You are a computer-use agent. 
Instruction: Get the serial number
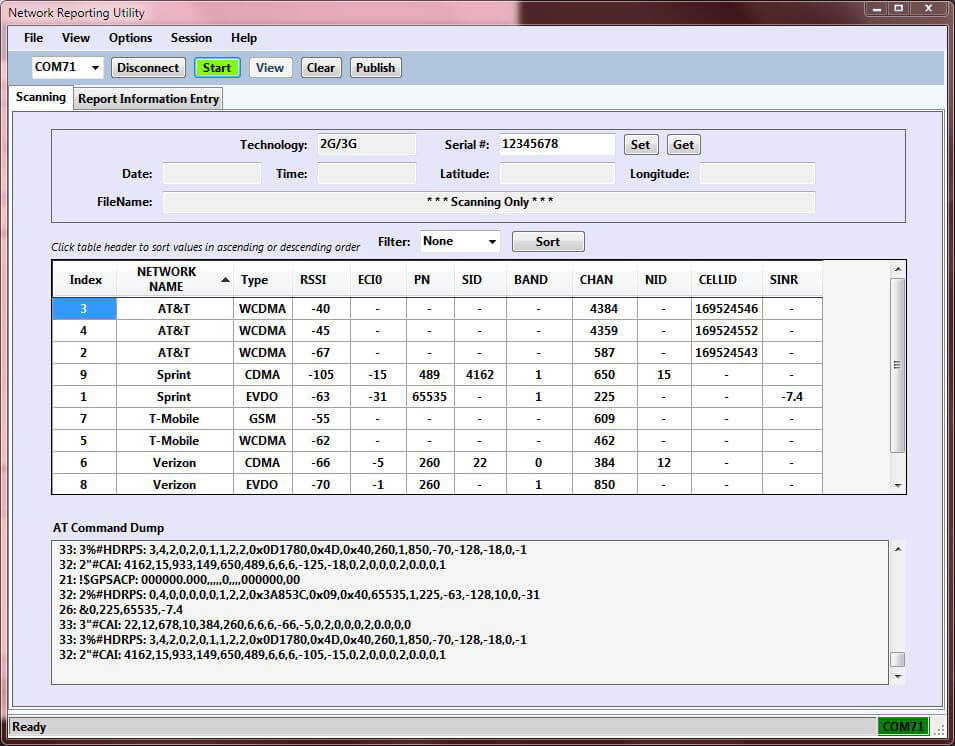(684, 144)
